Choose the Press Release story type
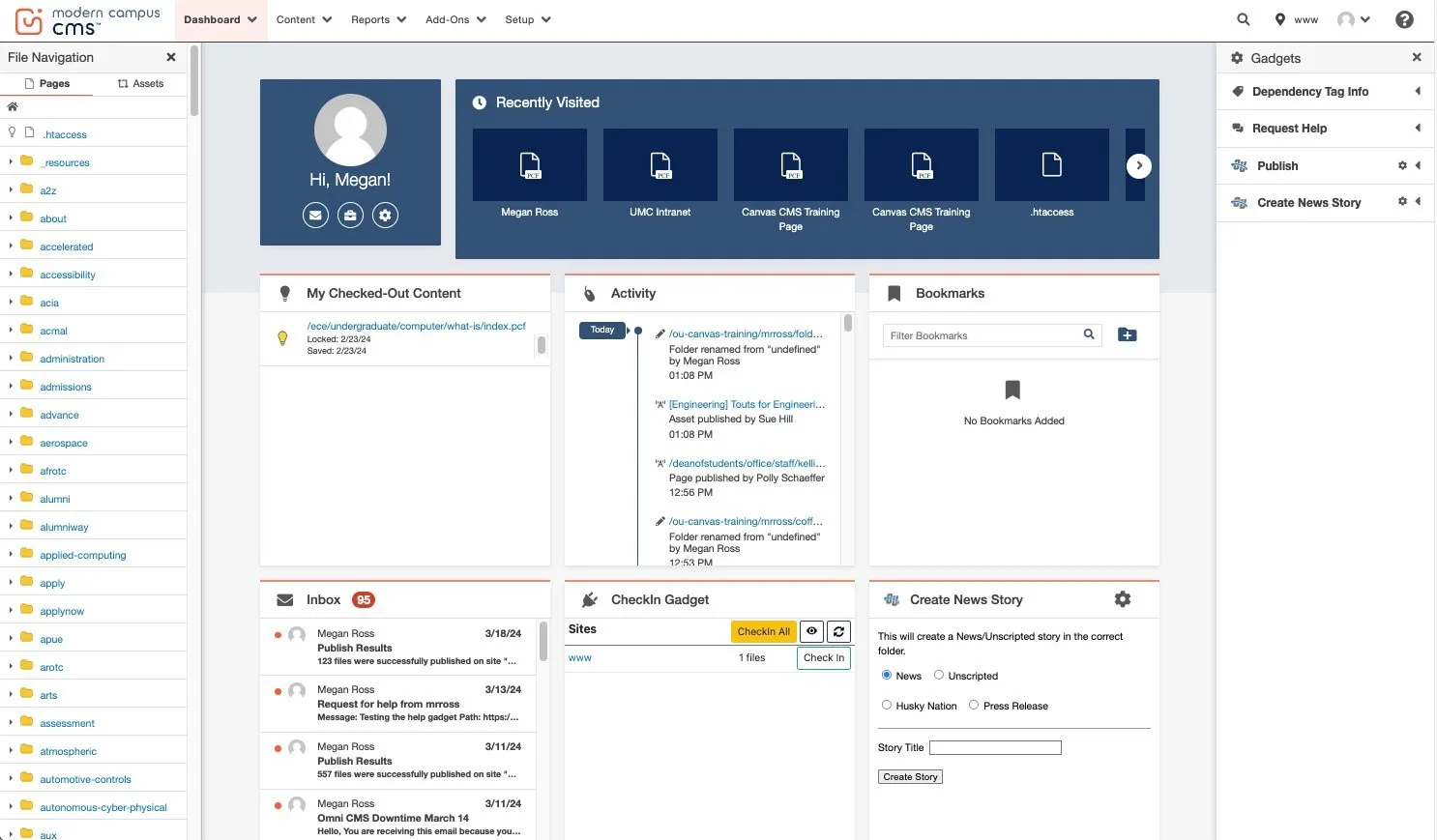The image size is (1437, 840). coord(972,705)
